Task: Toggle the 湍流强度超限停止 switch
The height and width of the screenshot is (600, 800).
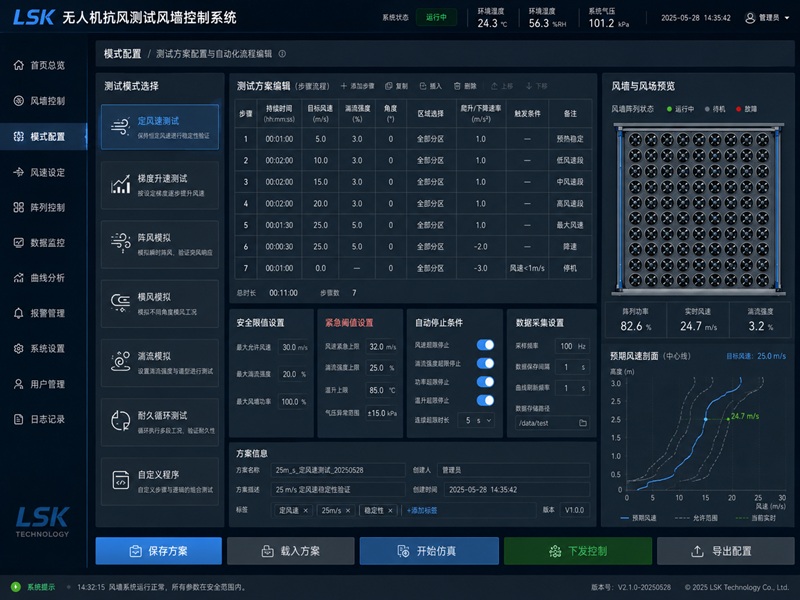Action: tap(485, 363)
